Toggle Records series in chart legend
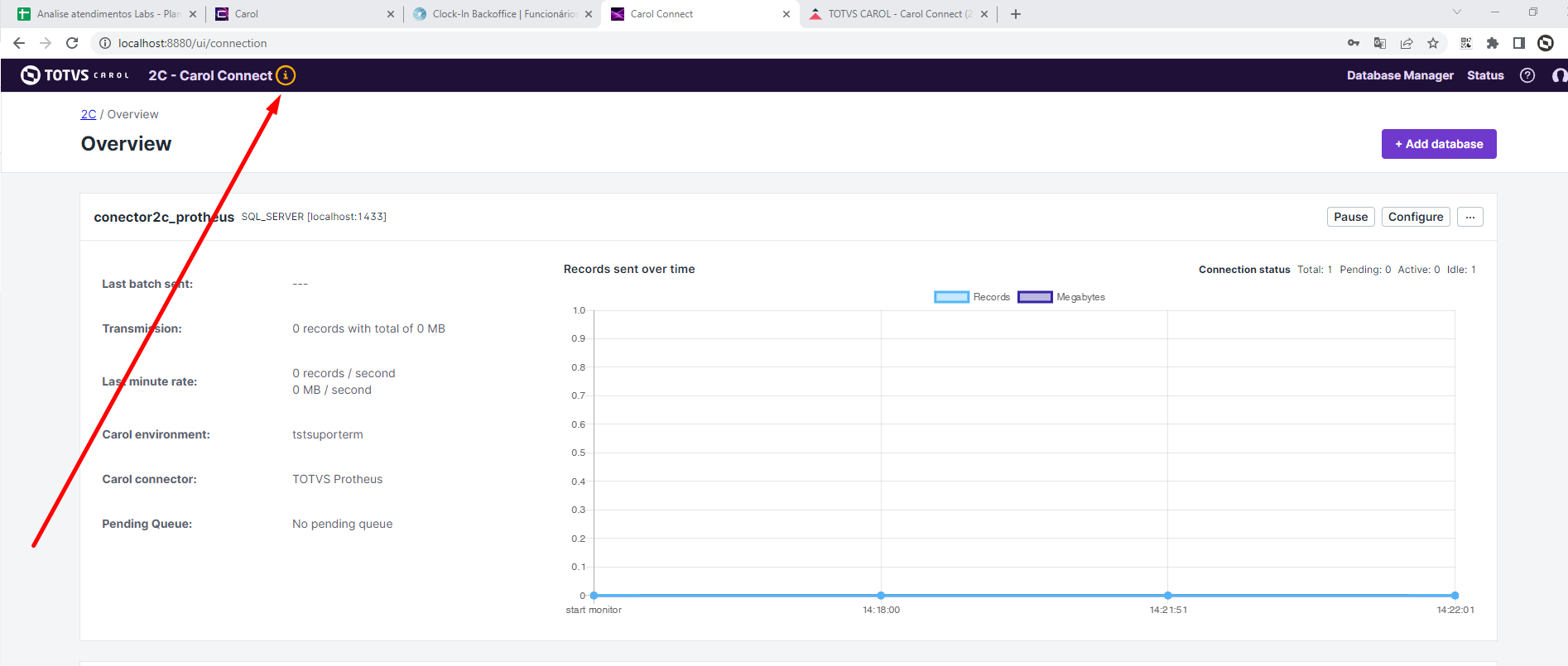The width and height of the screenshot is (1568, 666). click(972, 297)
